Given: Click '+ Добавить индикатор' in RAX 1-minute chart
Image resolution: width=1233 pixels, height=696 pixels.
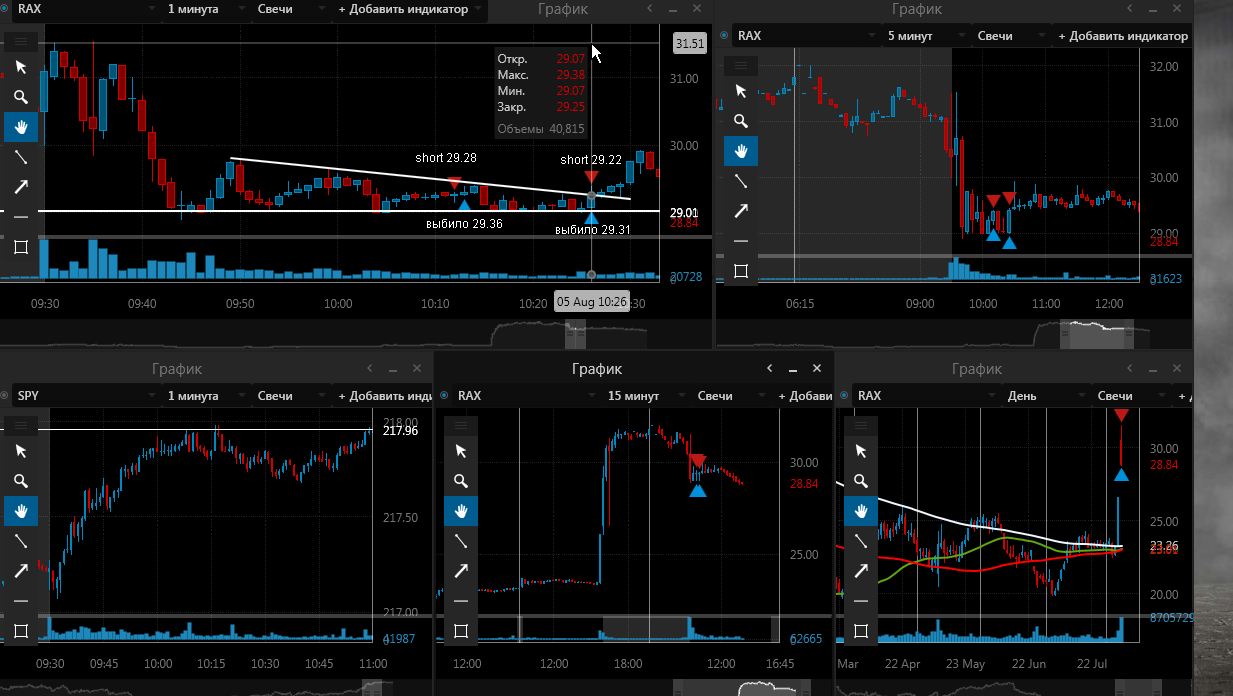Looking at the screenshot, I should pos(410,9).
